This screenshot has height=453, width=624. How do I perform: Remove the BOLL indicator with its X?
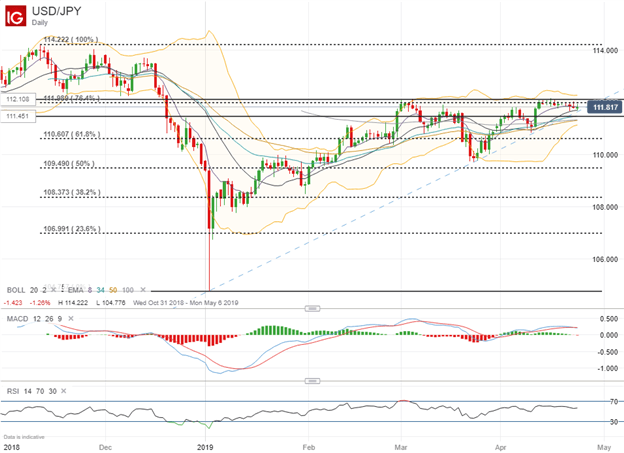click(x=53, y=290)
